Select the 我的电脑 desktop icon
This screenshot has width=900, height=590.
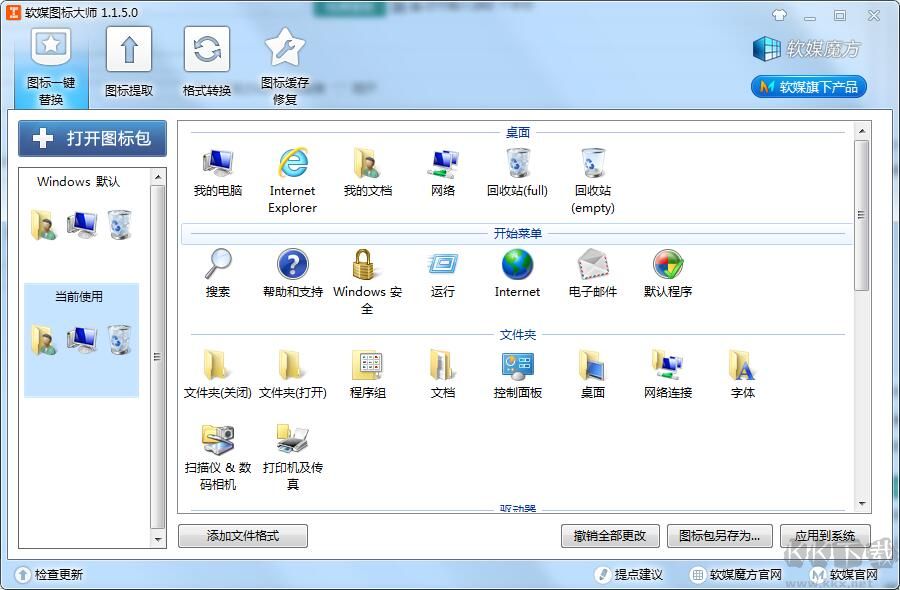(217, 163)
